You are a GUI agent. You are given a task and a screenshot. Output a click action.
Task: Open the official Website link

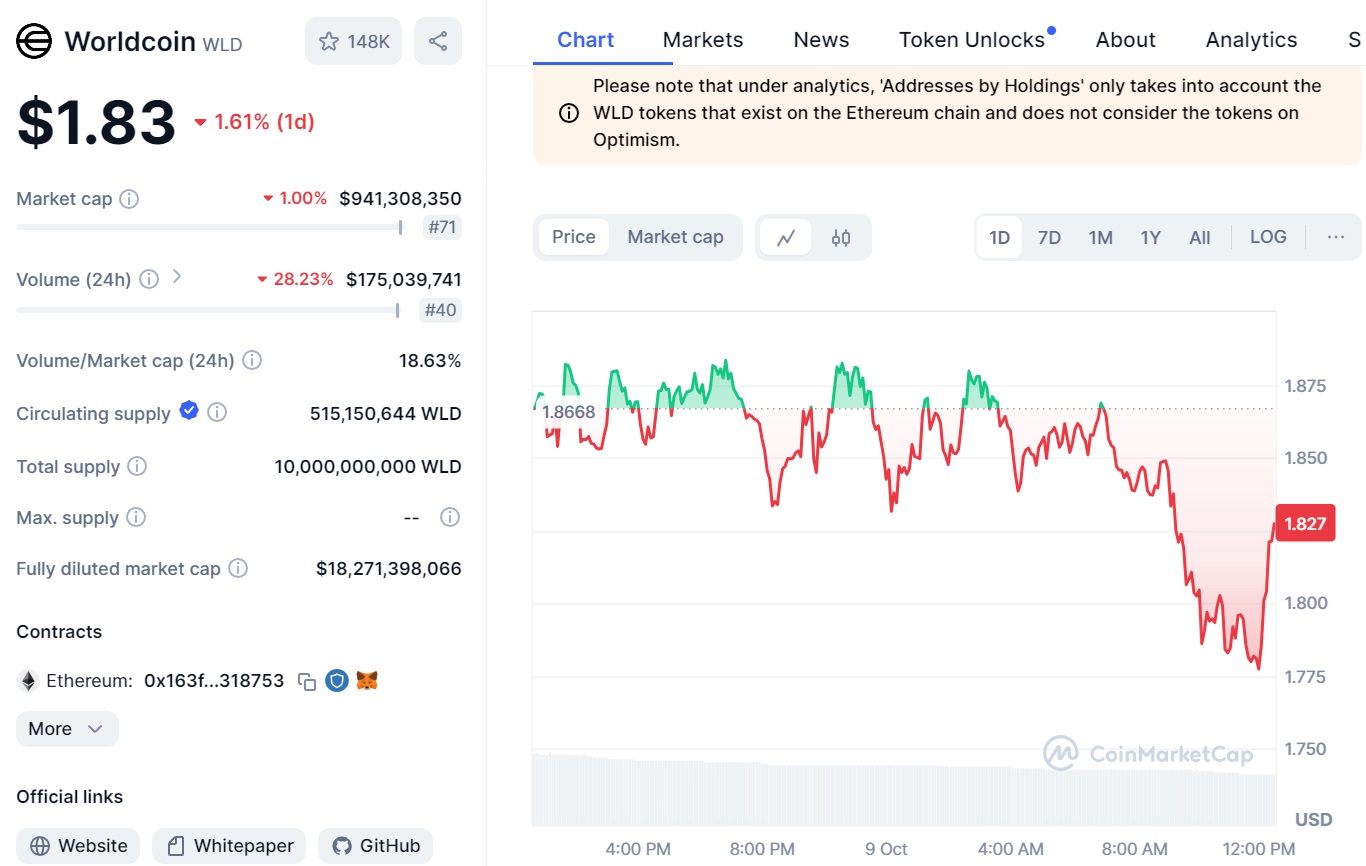click(x=78, y=846)
